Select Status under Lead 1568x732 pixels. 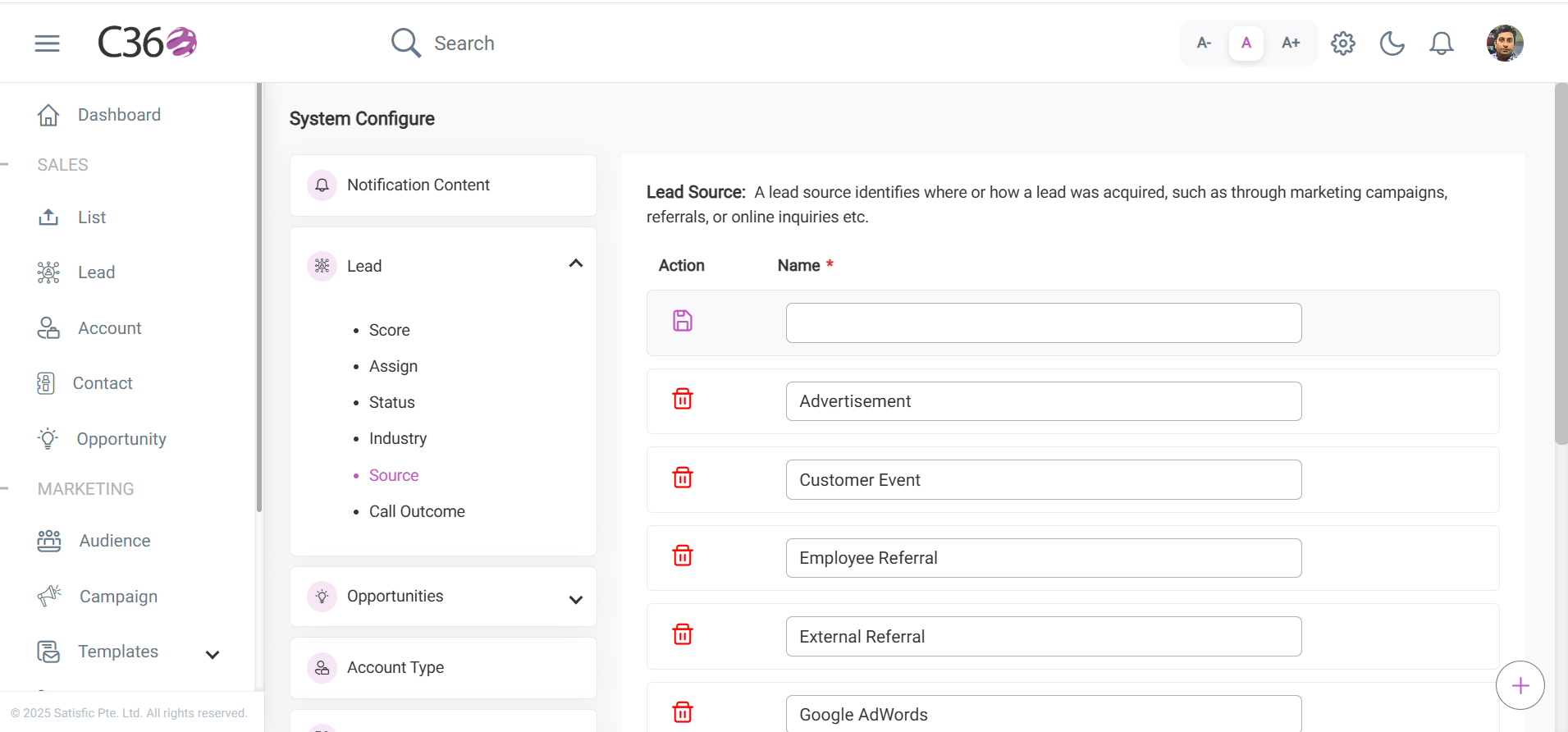(x=392, y=402)
